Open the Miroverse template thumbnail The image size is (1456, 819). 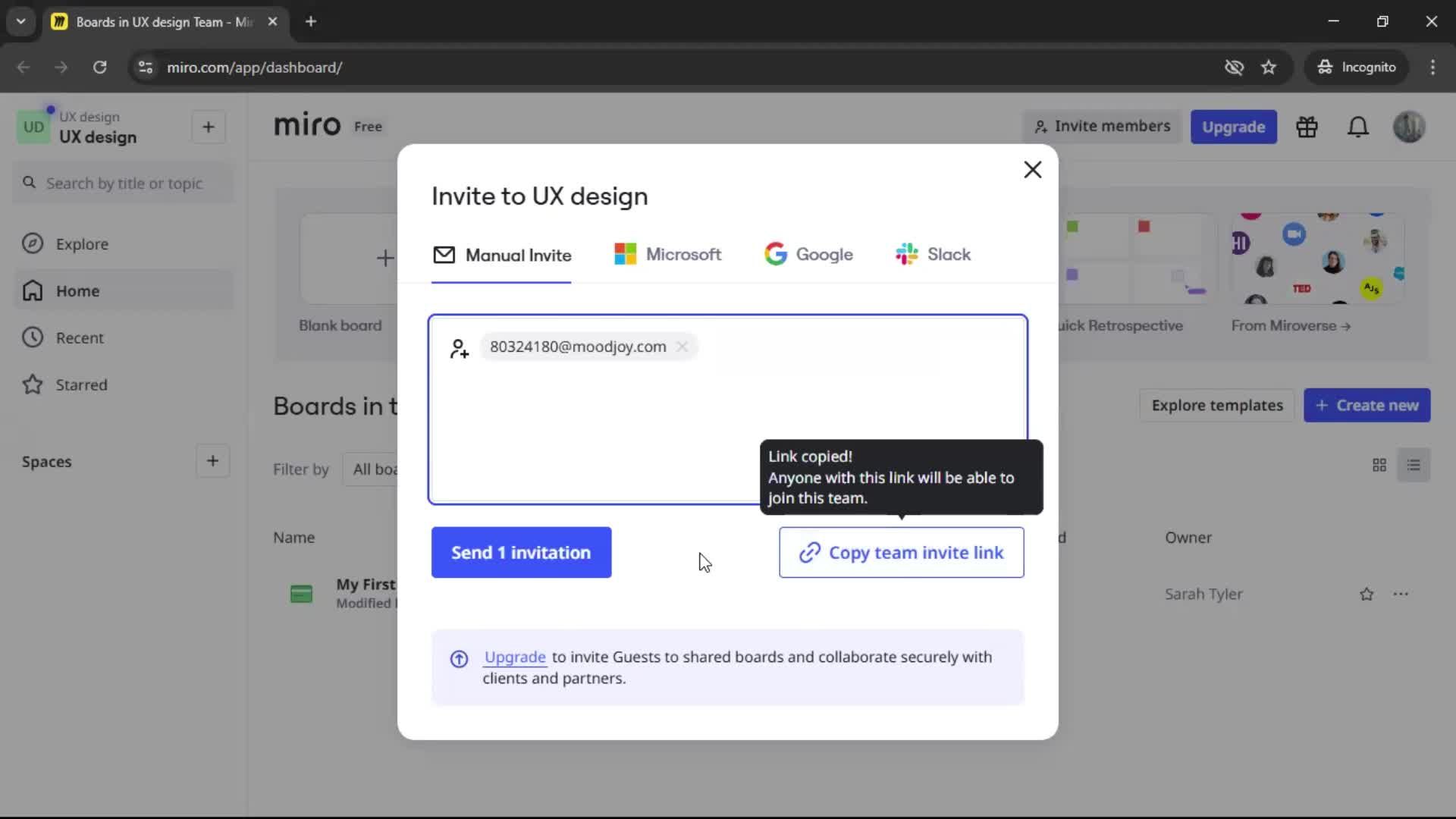(x=1317, y=259)
